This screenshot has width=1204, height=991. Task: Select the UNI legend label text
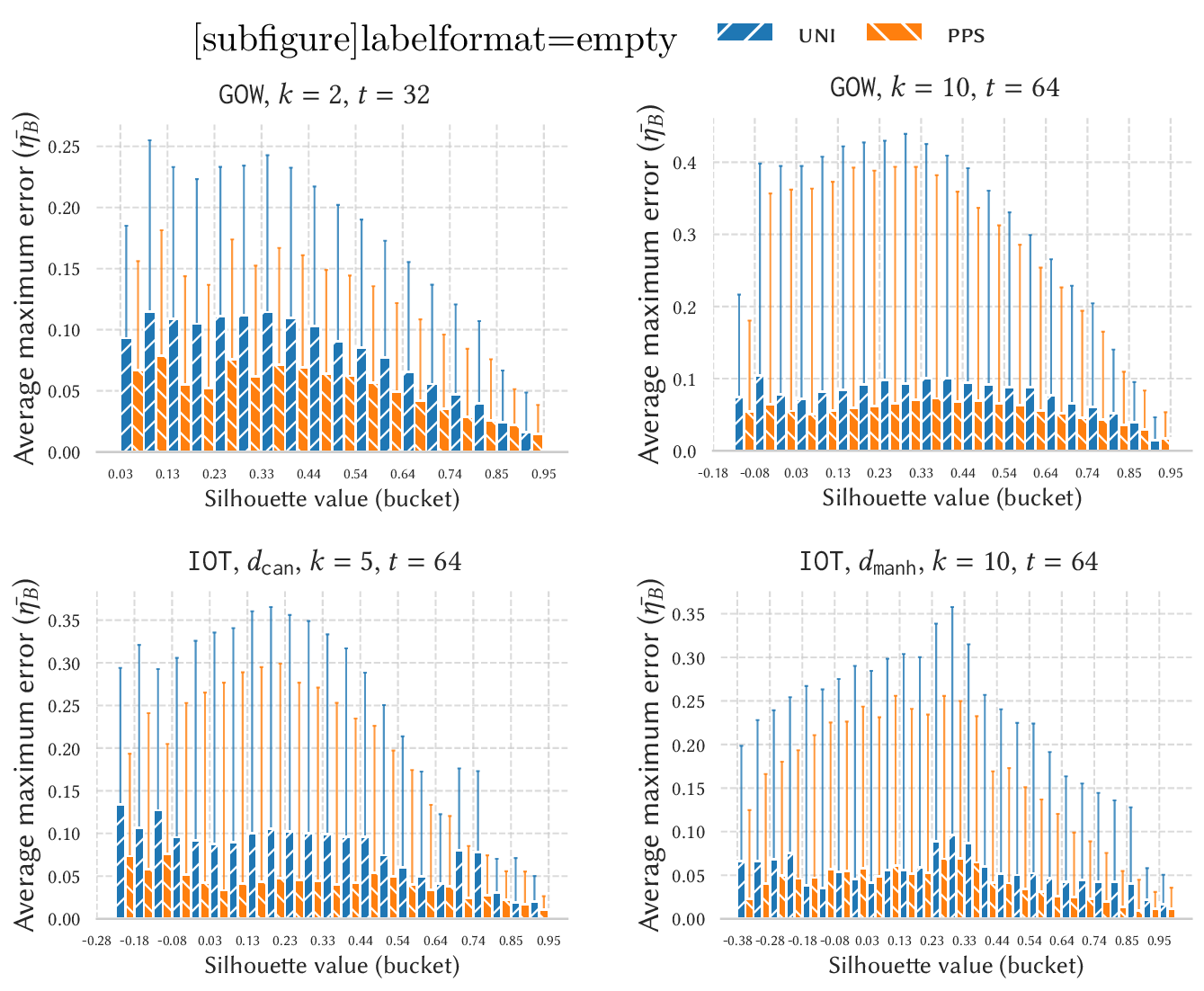817,36
